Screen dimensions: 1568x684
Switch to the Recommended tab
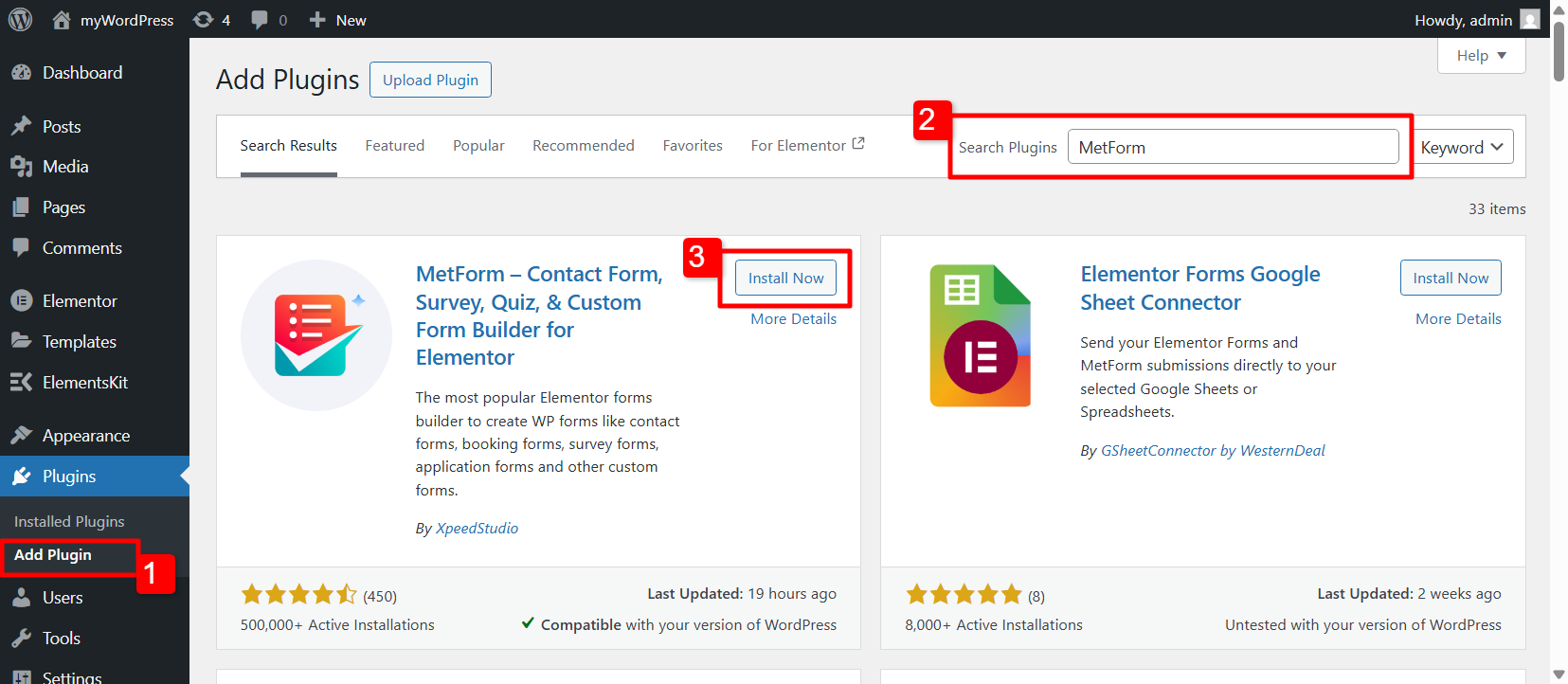coord(584,146)
